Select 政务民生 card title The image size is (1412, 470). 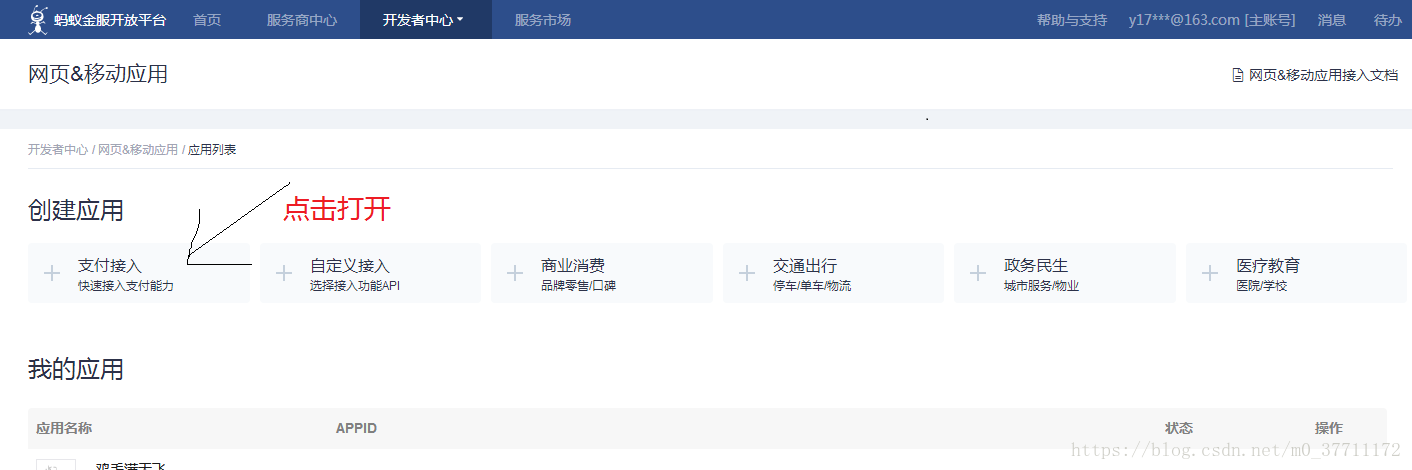[1036, 266]
